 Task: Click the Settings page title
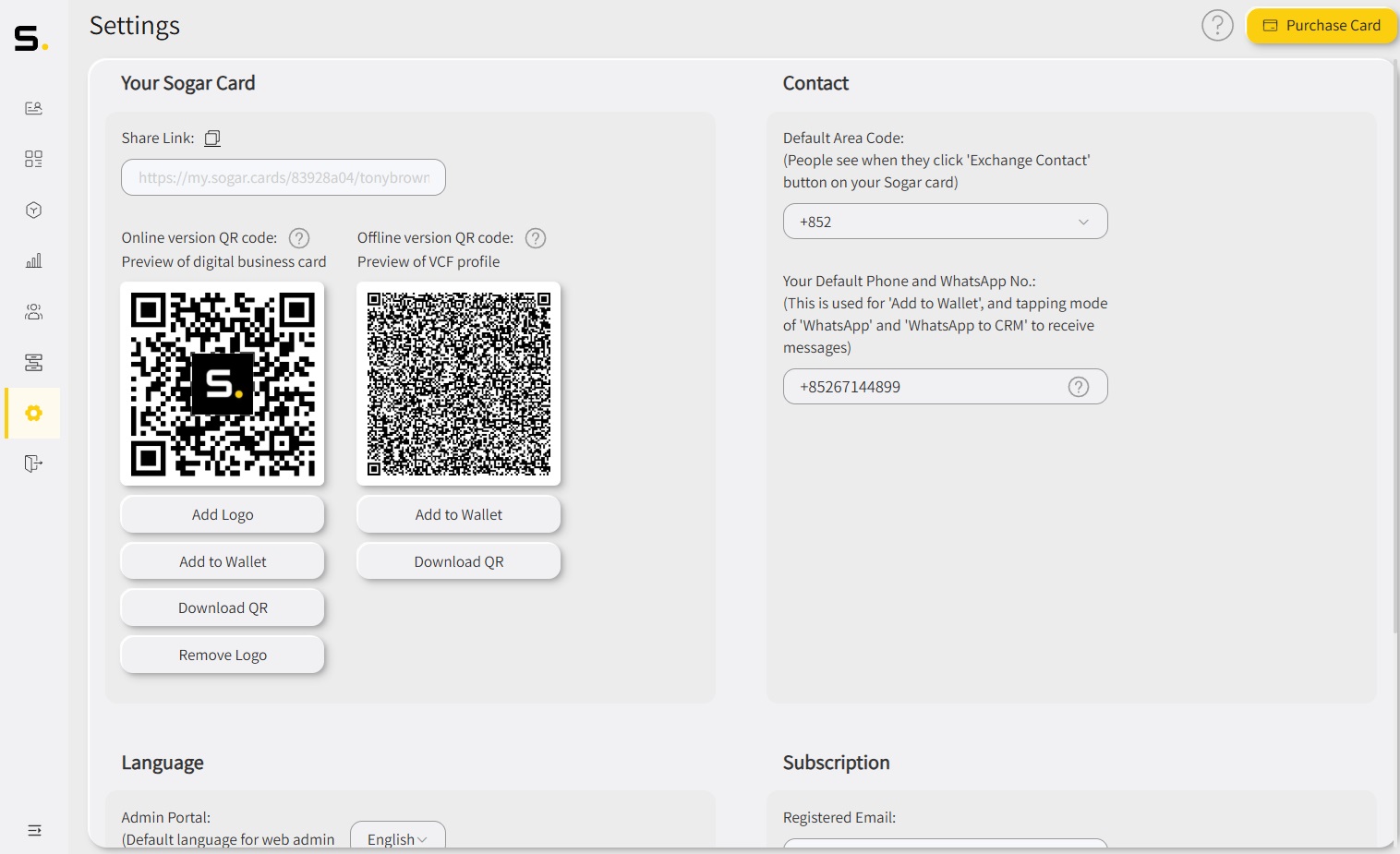click(x=135, y=26)
